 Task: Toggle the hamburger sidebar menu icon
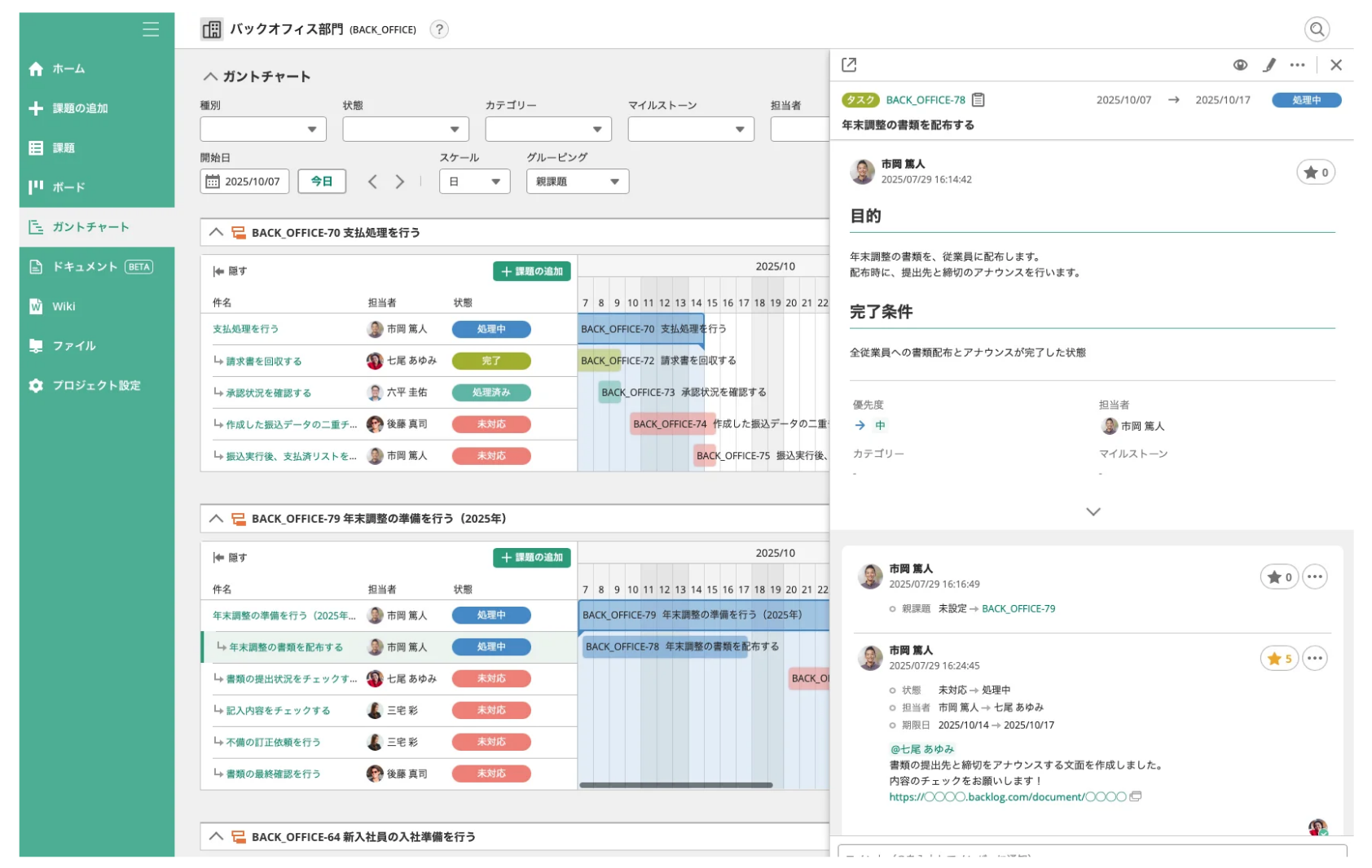tap(151, 29)
